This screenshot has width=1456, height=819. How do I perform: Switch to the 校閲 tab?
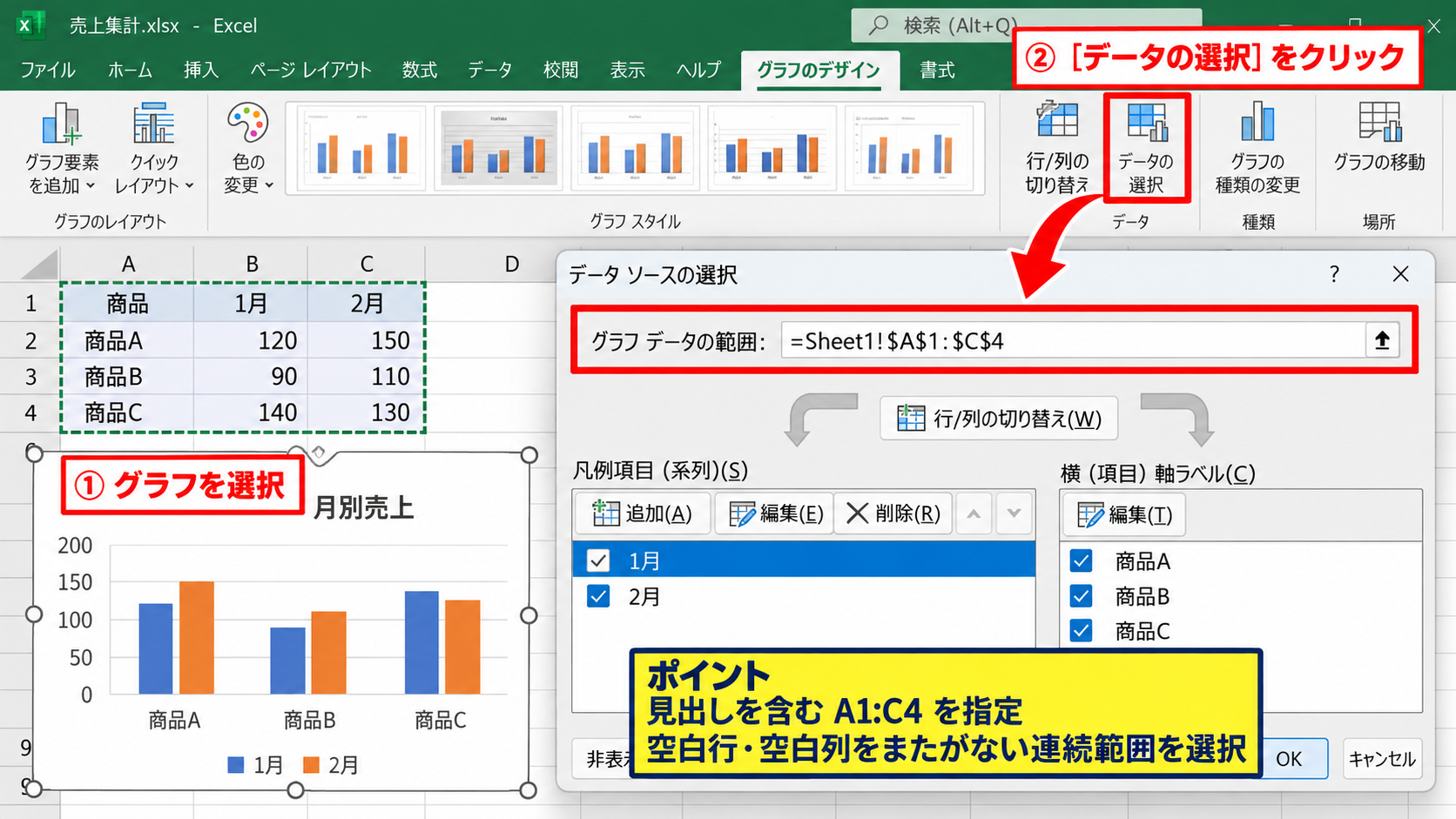click(561, 70)
